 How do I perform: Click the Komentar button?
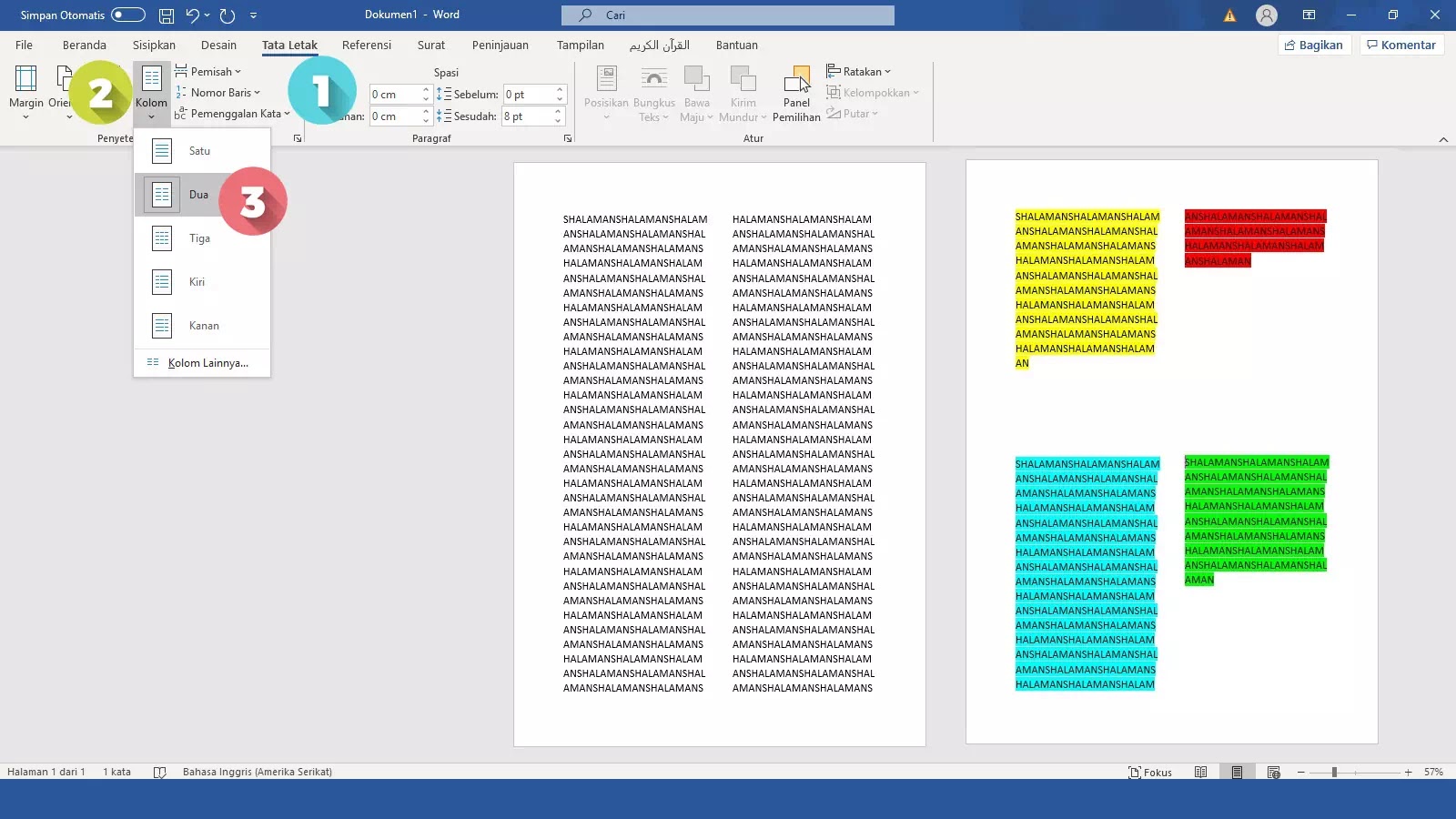point(1402,45)
